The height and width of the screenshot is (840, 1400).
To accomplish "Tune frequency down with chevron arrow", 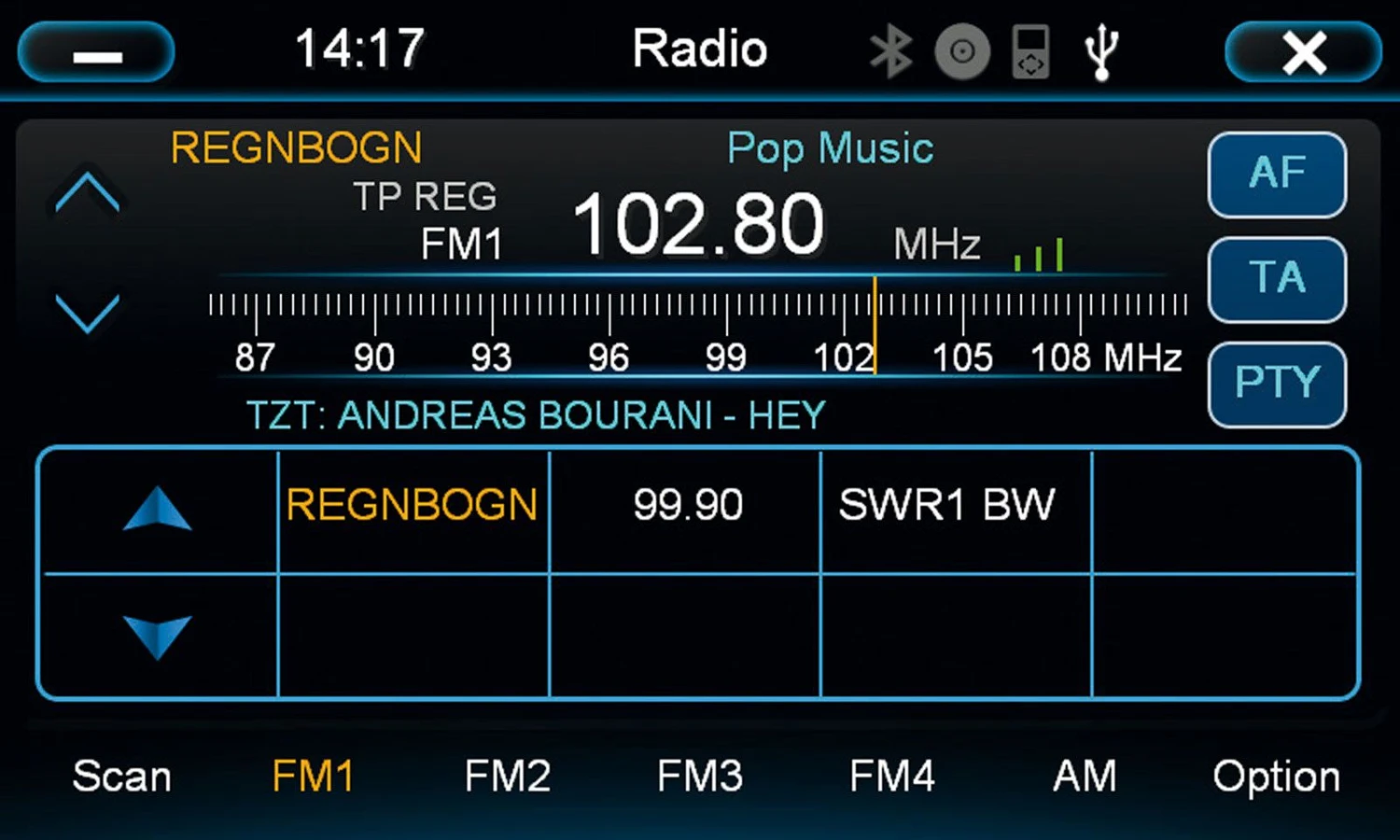I will (x=87, y=313).
